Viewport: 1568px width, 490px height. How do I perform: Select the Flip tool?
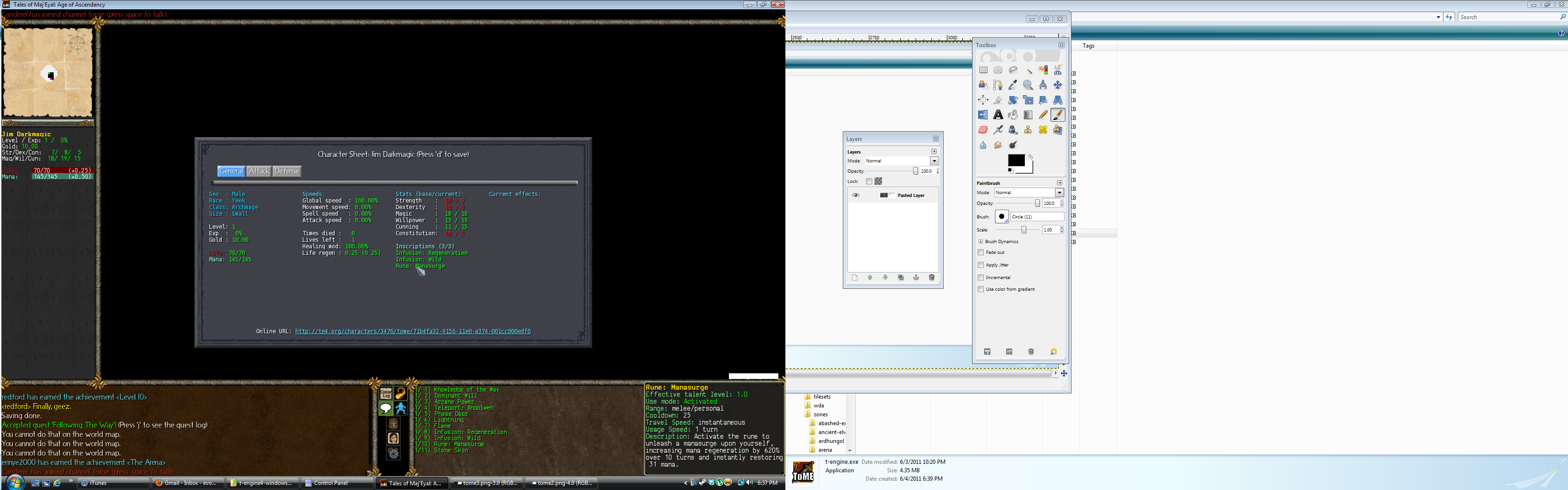tap(984, 115)
